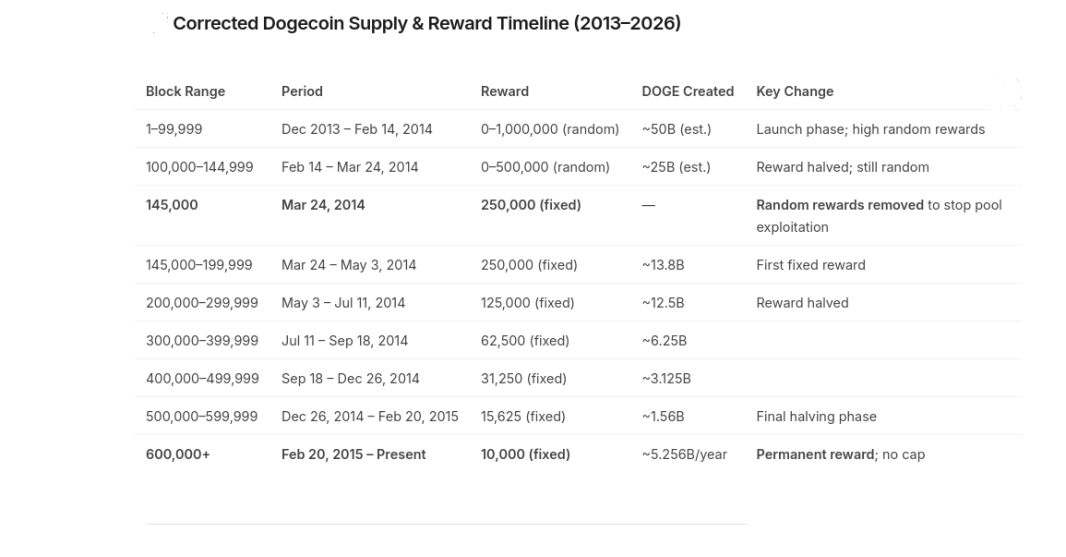Image resolution: width=1066 pixels, height=557 pixels.
Task: Click the May 3 – Jul 11, 2014 period
Action: (343, 303)
